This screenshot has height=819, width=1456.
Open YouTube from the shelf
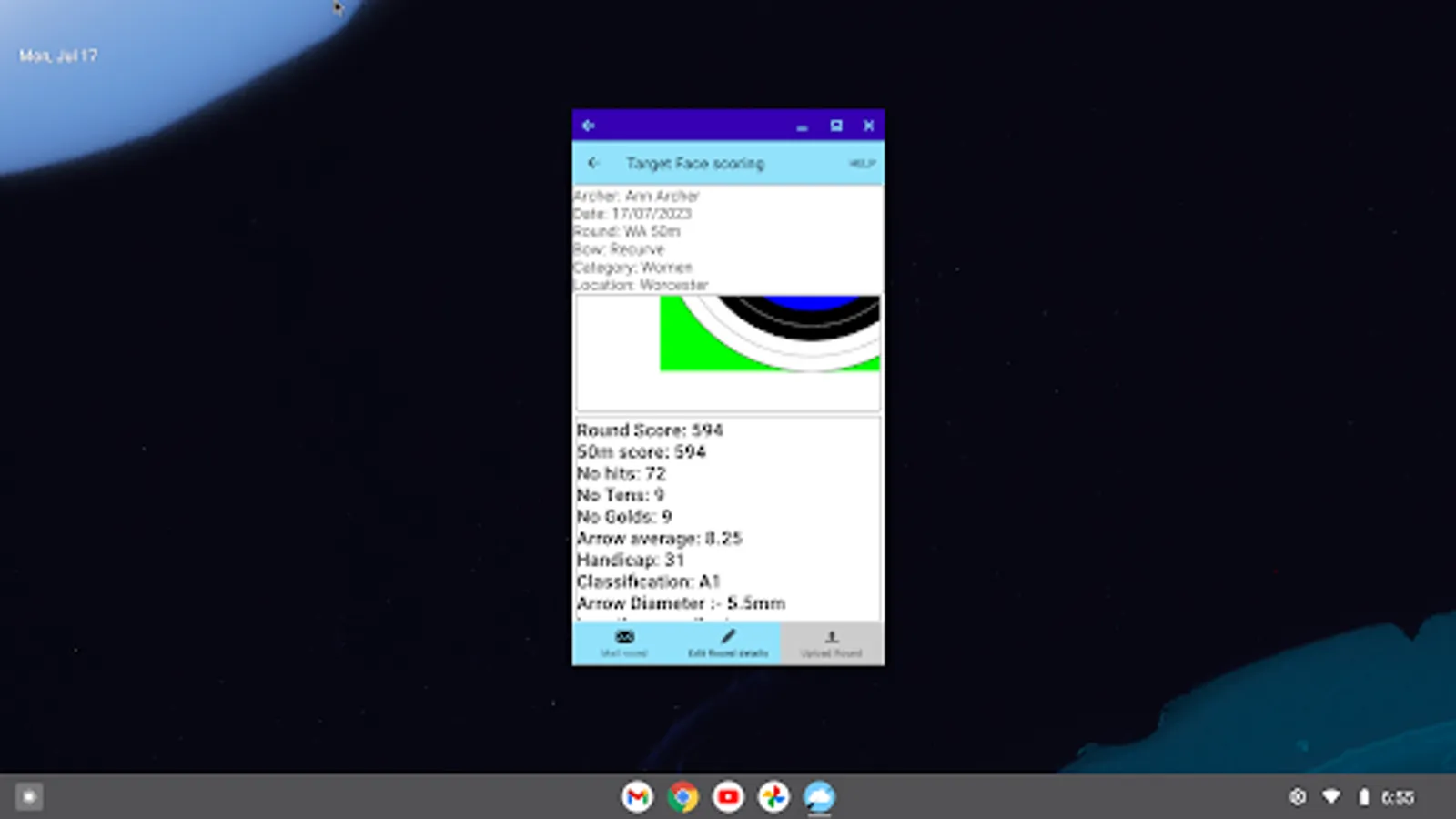(x=728, y=797)
